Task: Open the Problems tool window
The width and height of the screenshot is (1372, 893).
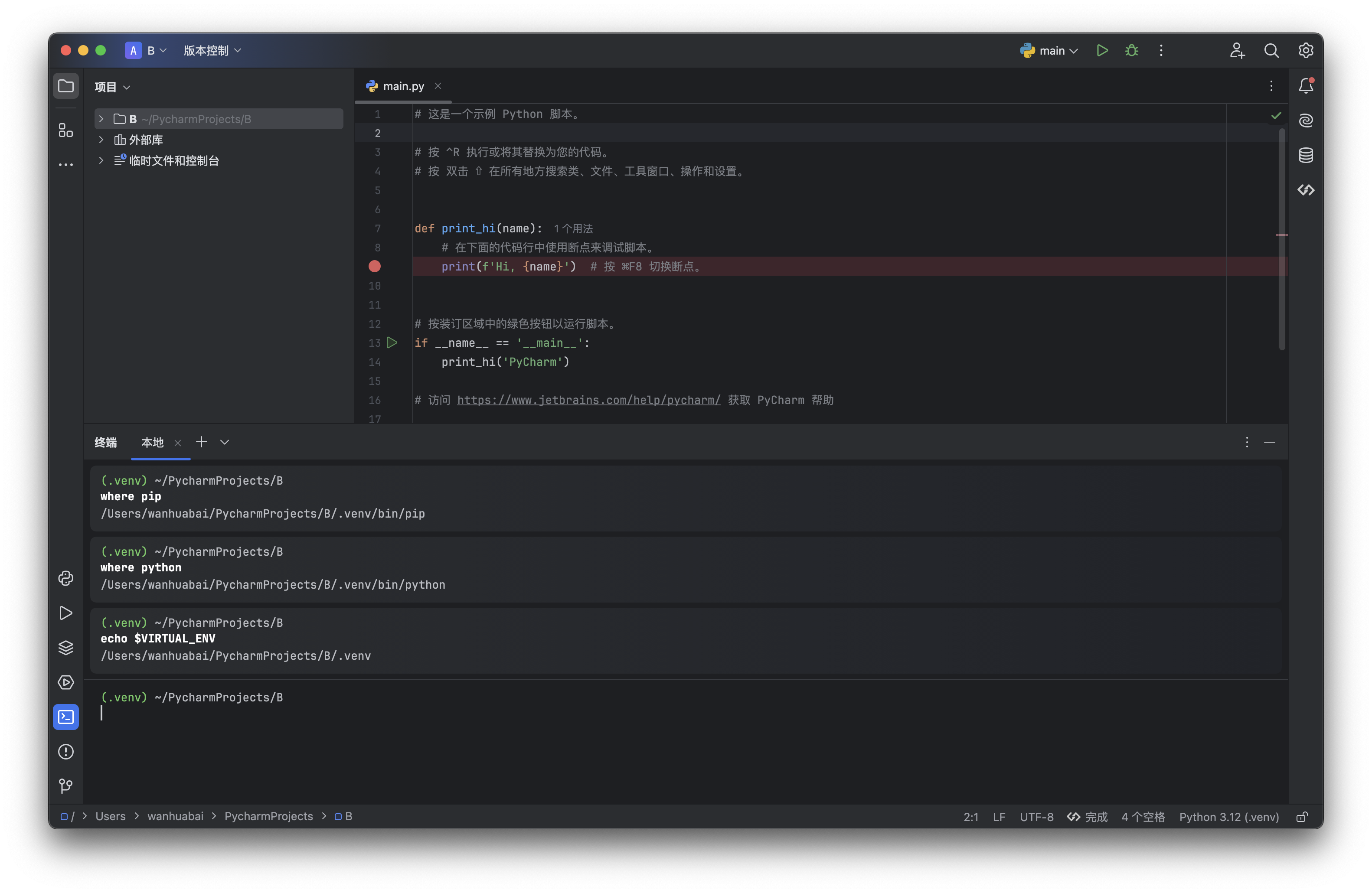Action: pyautogui.click(x=66, y=752)
